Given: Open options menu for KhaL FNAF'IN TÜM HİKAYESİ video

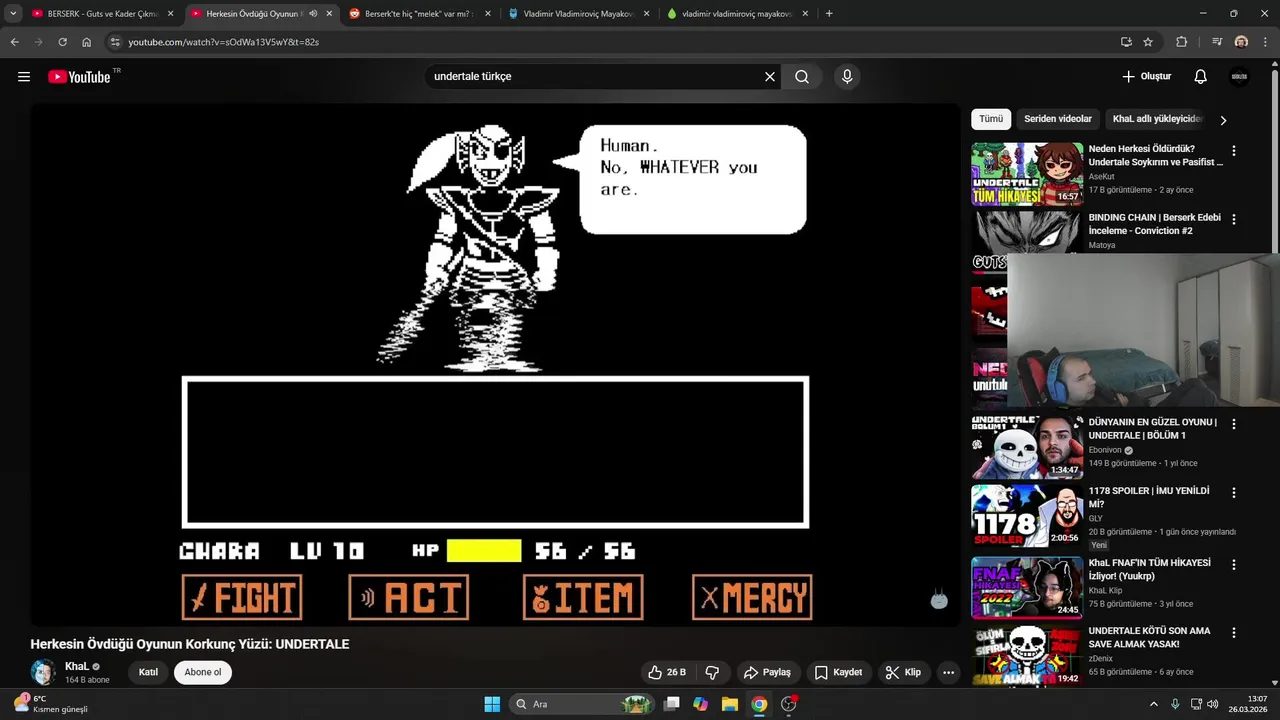Looking at the screenshot, I should click(x=1234, y=565).
